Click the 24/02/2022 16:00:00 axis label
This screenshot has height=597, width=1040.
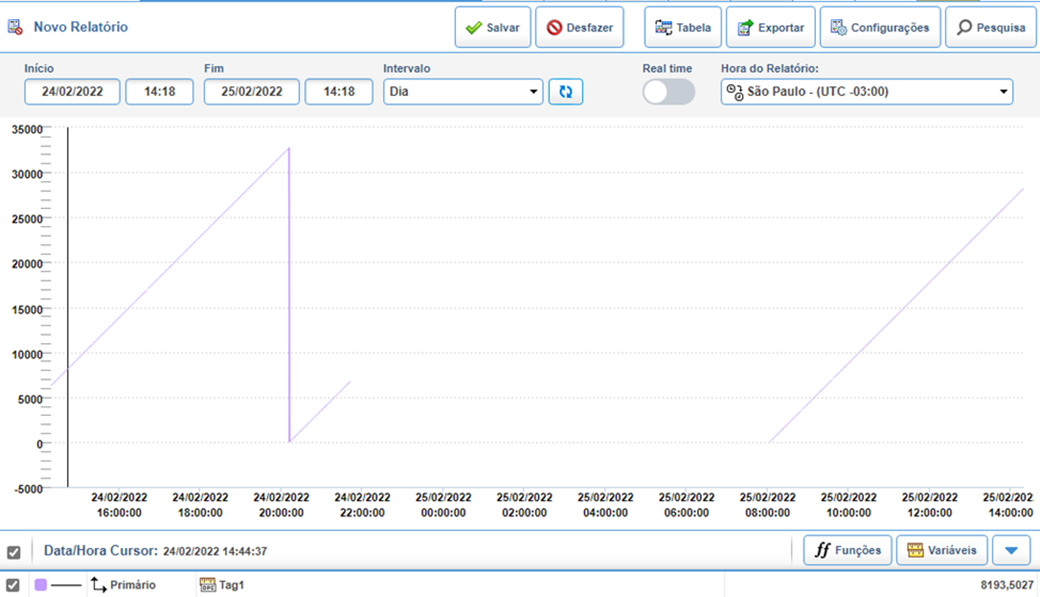[119, 505]
